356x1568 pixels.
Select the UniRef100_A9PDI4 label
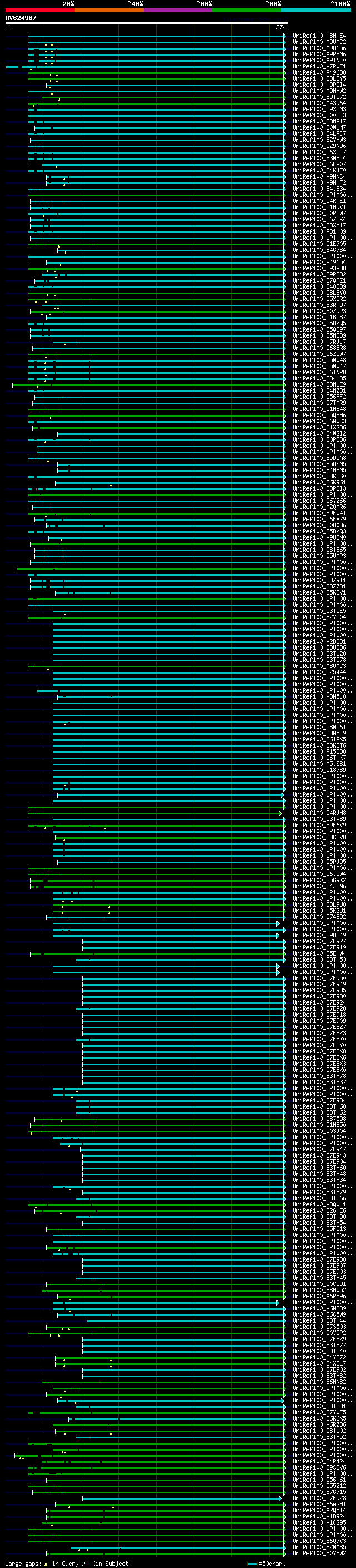[x=319, y=85]
